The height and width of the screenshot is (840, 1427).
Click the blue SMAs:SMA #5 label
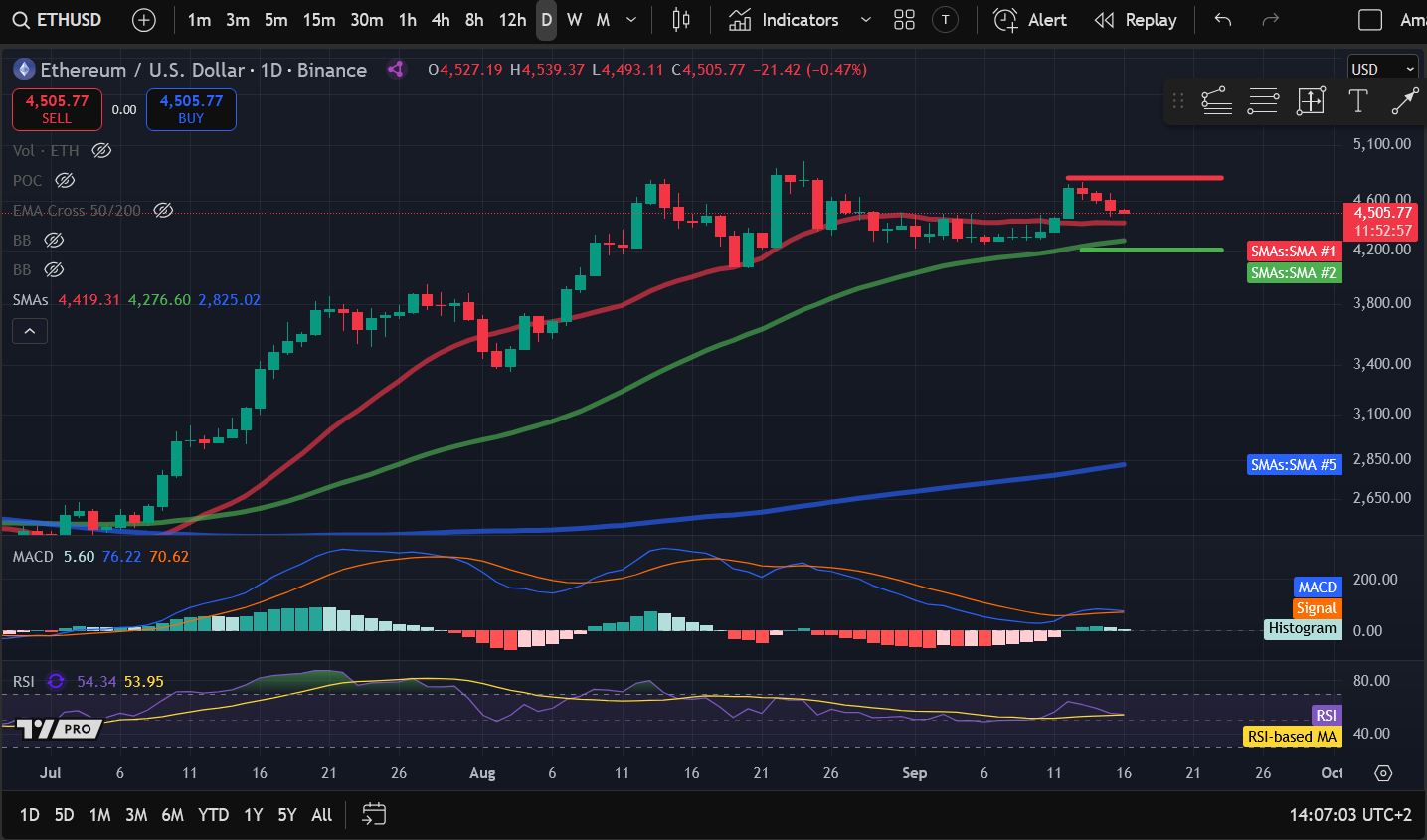pyautogui.click(x=1294, y=464)
